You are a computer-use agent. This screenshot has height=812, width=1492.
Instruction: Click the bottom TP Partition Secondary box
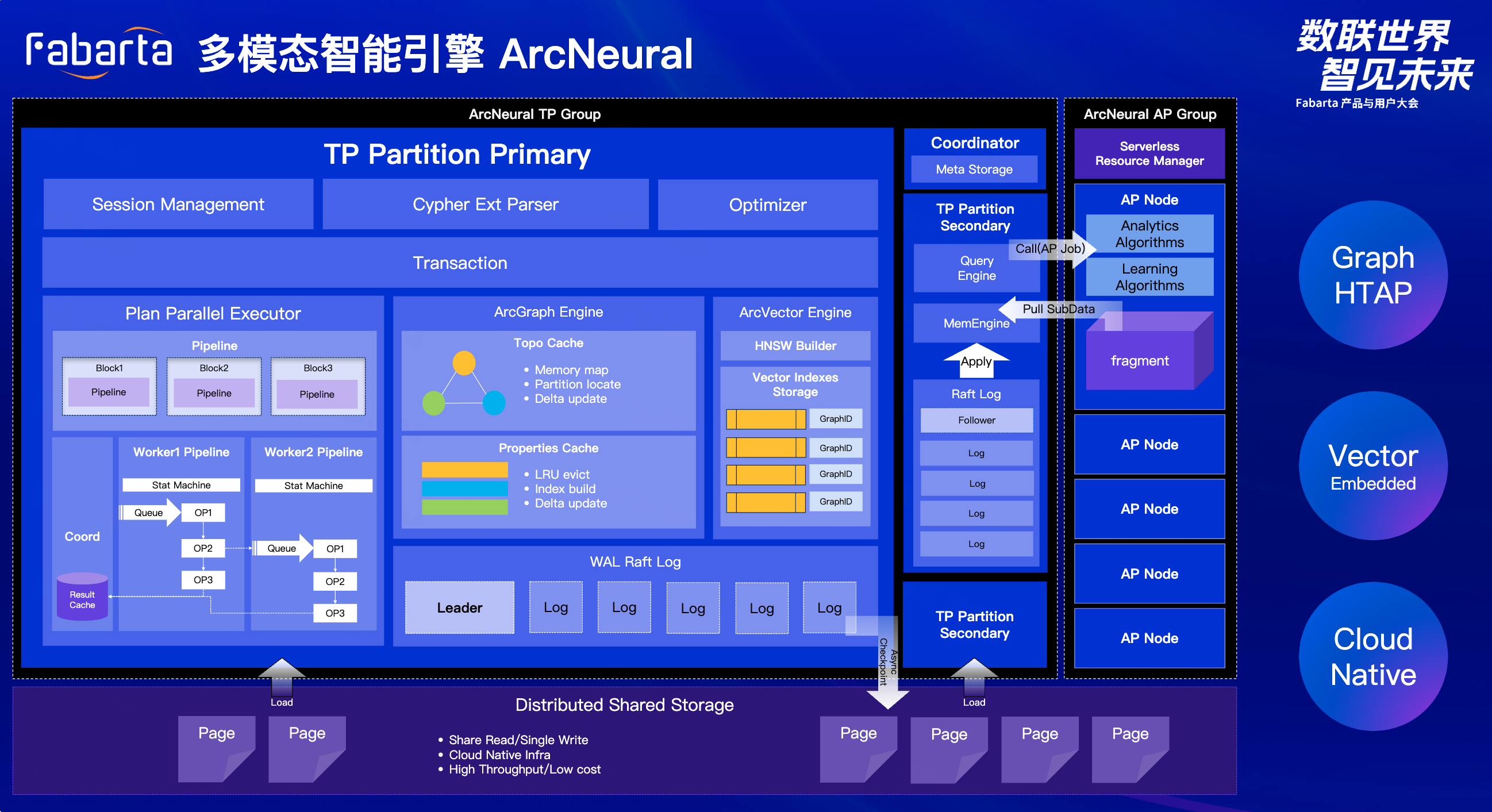click(x=975, y=624)
